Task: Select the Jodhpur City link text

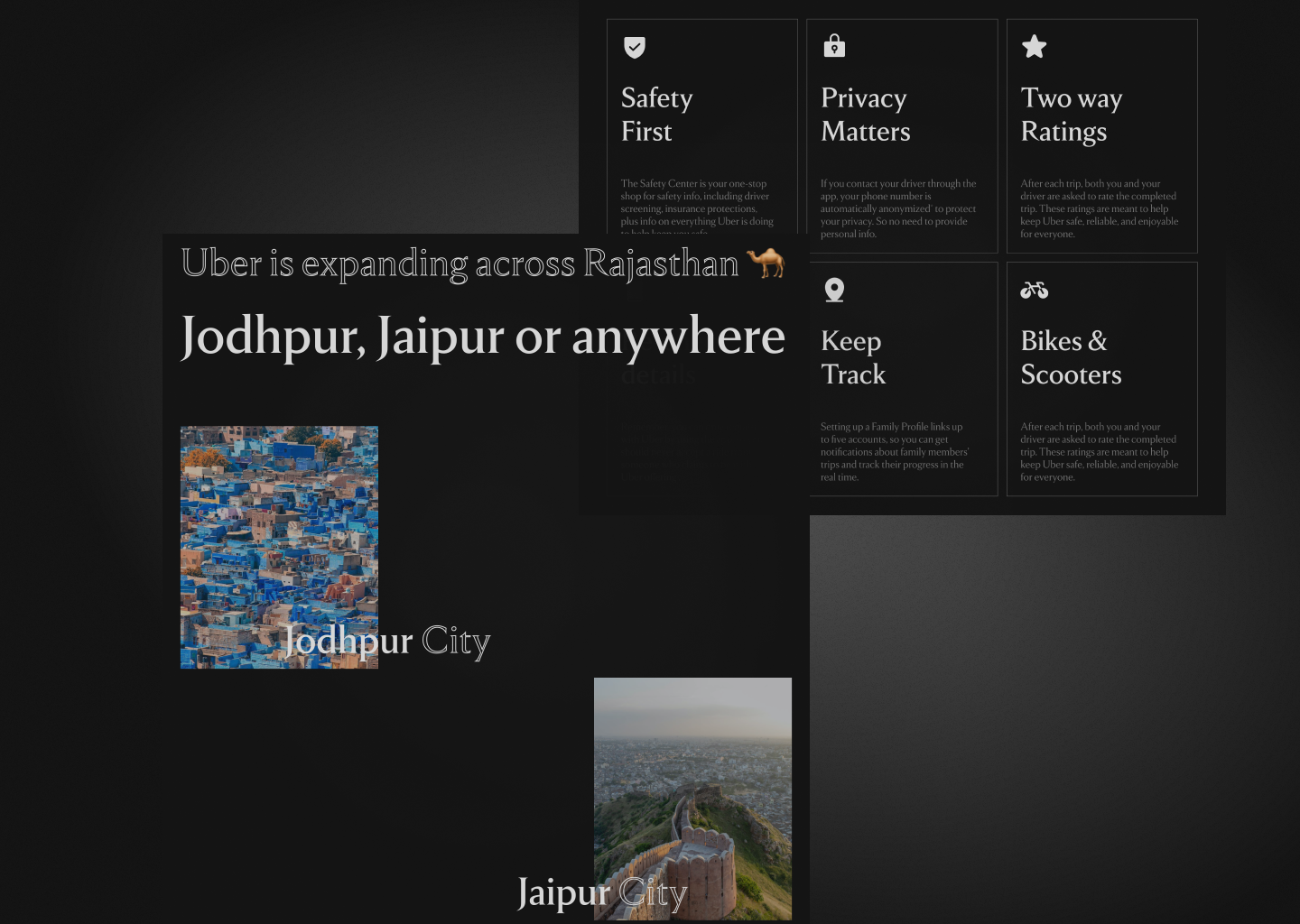Action: pos(388,642)
